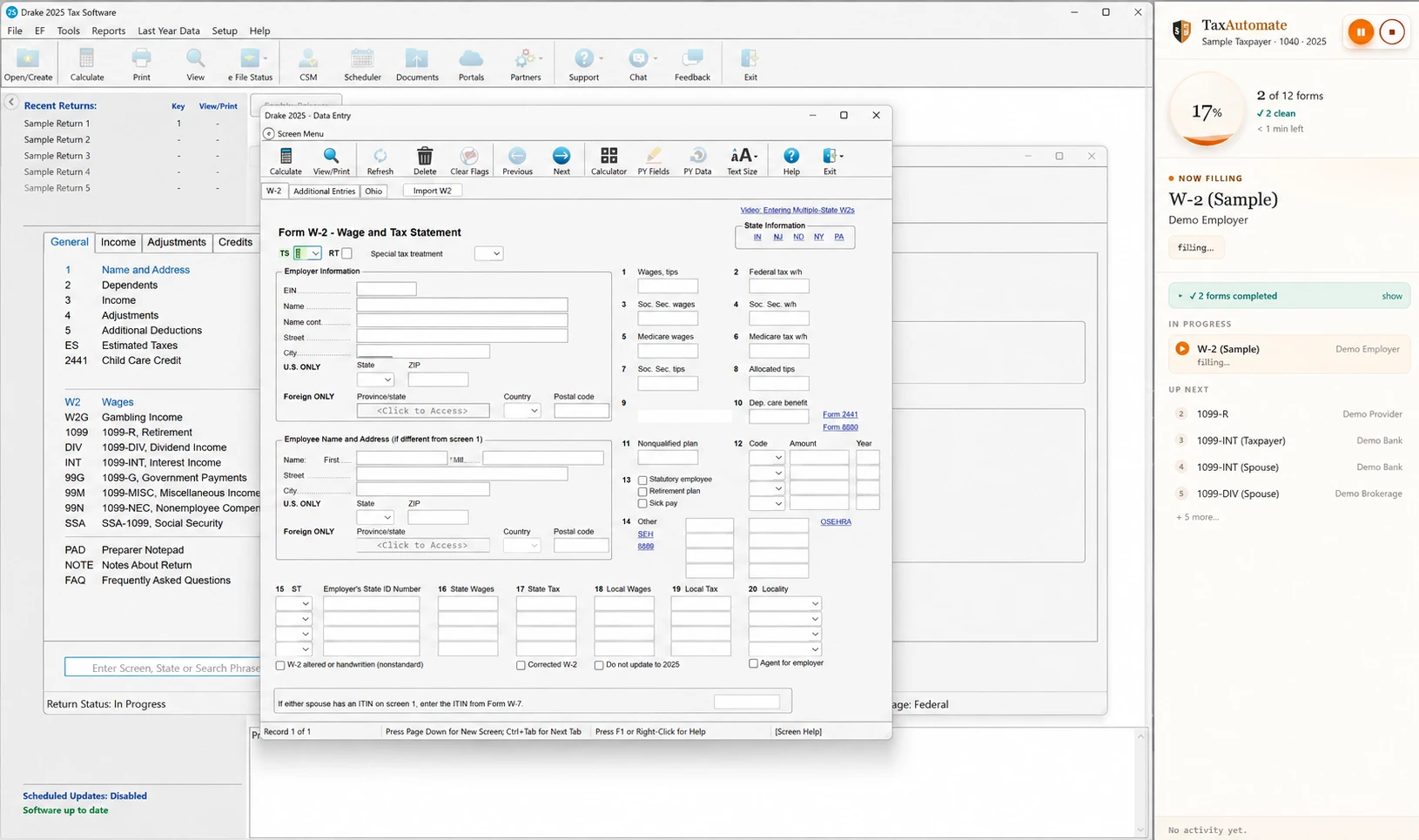Check Corrected W-2 box
Image resolution: width=1419 pixels, height=840 pixels.
point(521,665)
